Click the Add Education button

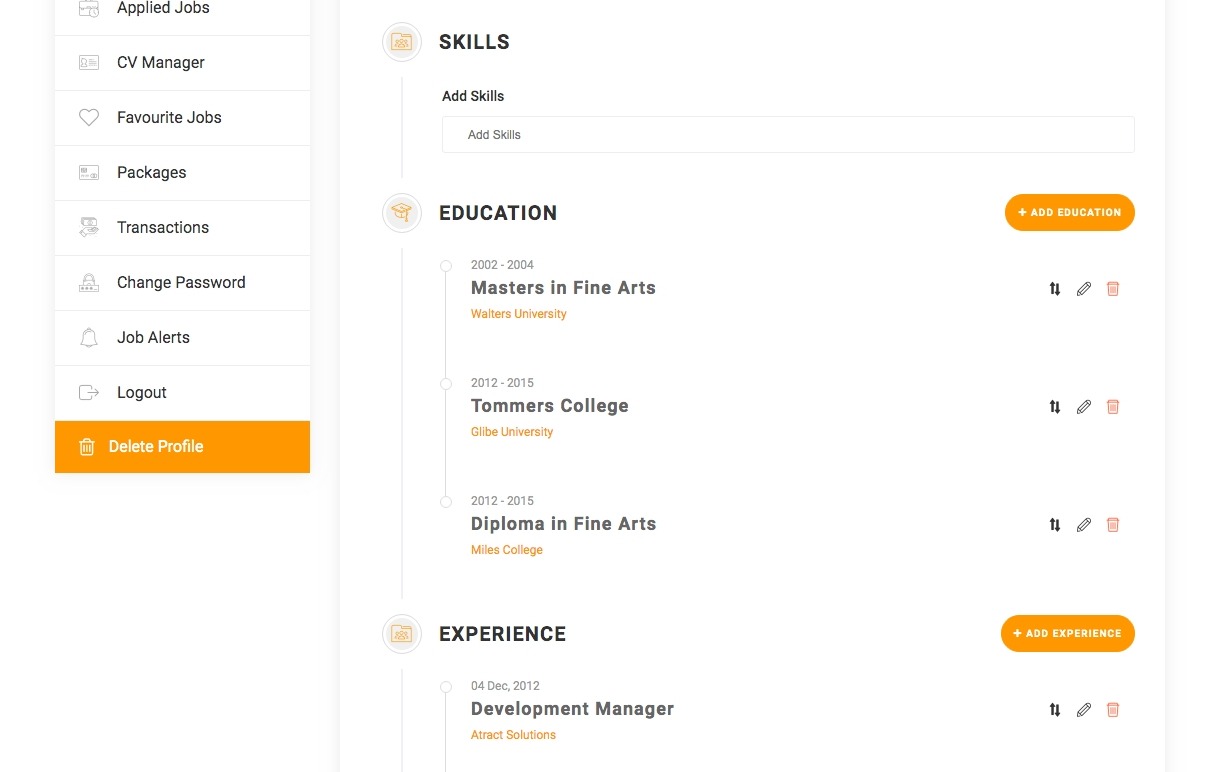(1070, 212)
